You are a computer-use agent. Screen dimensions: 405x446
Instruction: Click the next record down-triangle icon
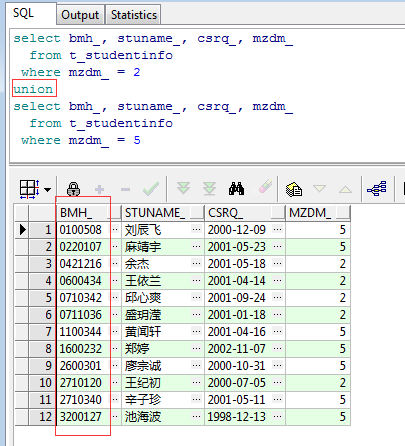pos(319,189)
